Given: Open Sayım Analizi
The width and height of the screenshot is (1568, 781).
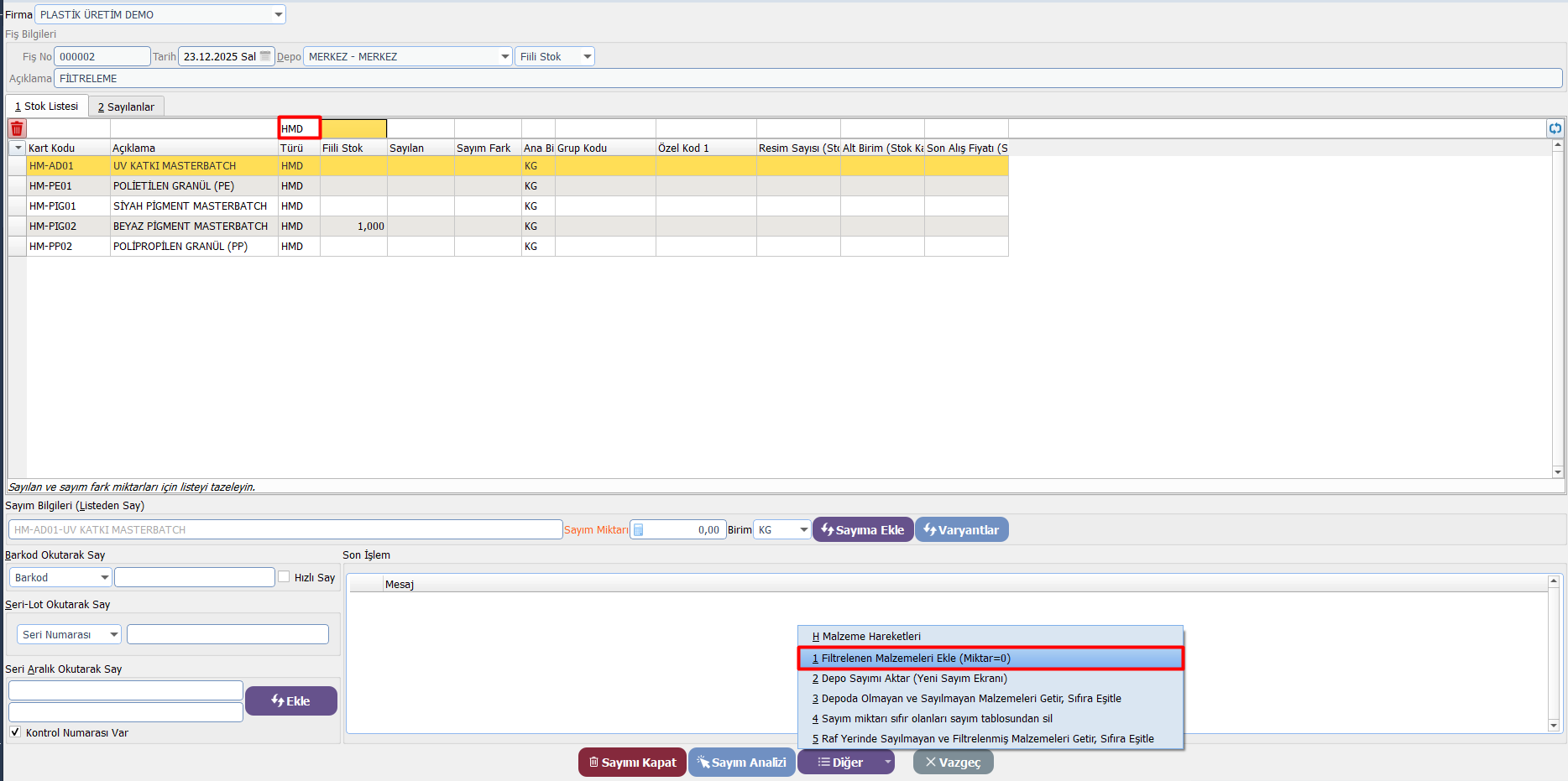Looking at the screenshot, I should 741,763.
